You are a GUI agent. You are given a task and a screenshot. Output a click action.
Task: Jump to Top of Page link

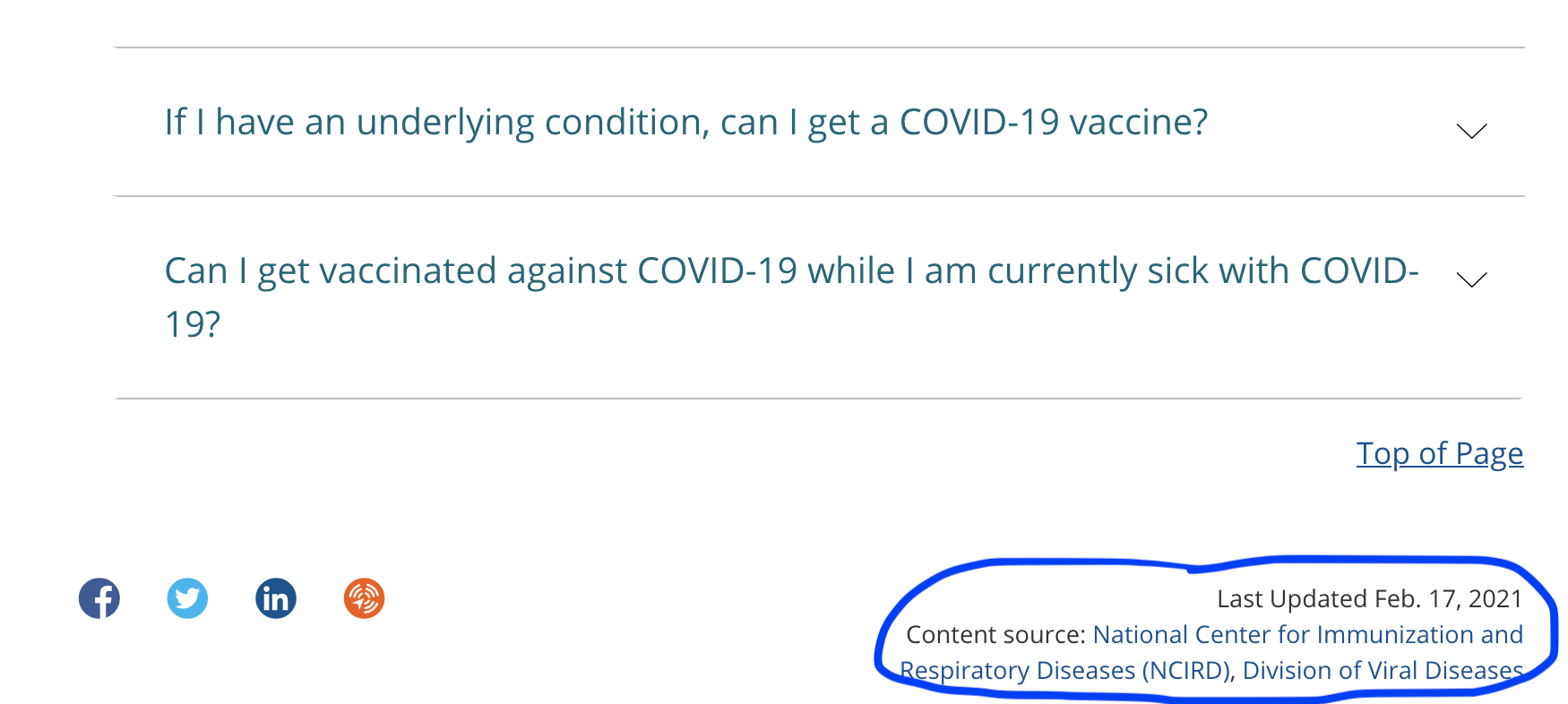click(x=1440, y=453)
